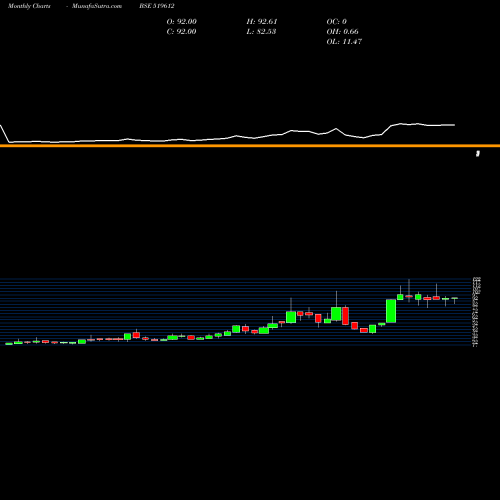The image size is (500, 500).
Task: Click the close value 'C: 92.00'
Action: pos(182,32)
